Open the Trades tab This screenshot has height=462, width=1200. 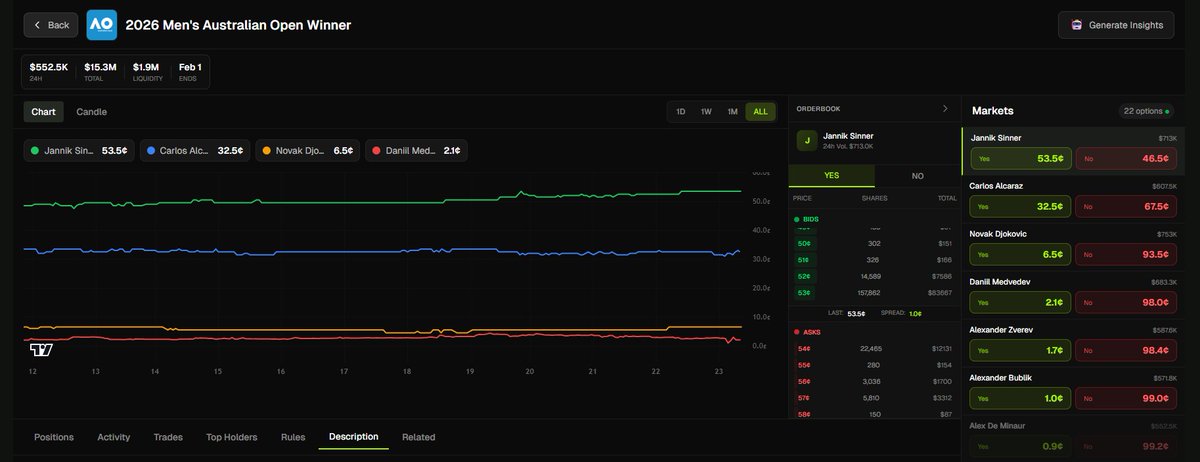(168, 437)
